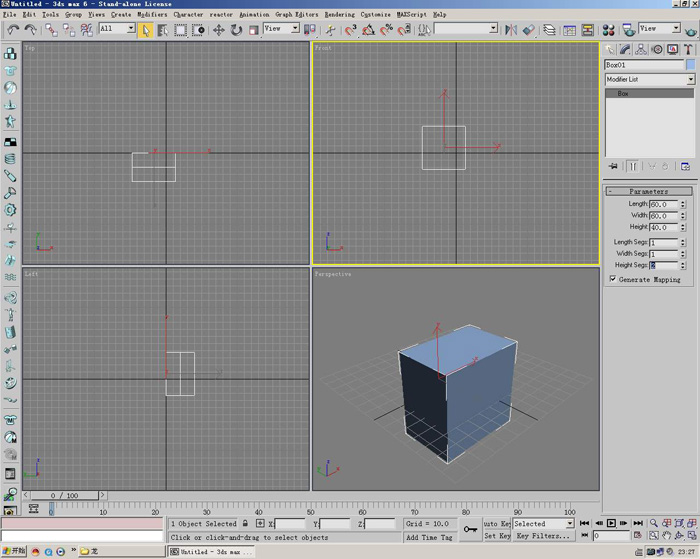Click the Pin Stack icon
This screenshot has height=559, width=700.
[614, 166]
